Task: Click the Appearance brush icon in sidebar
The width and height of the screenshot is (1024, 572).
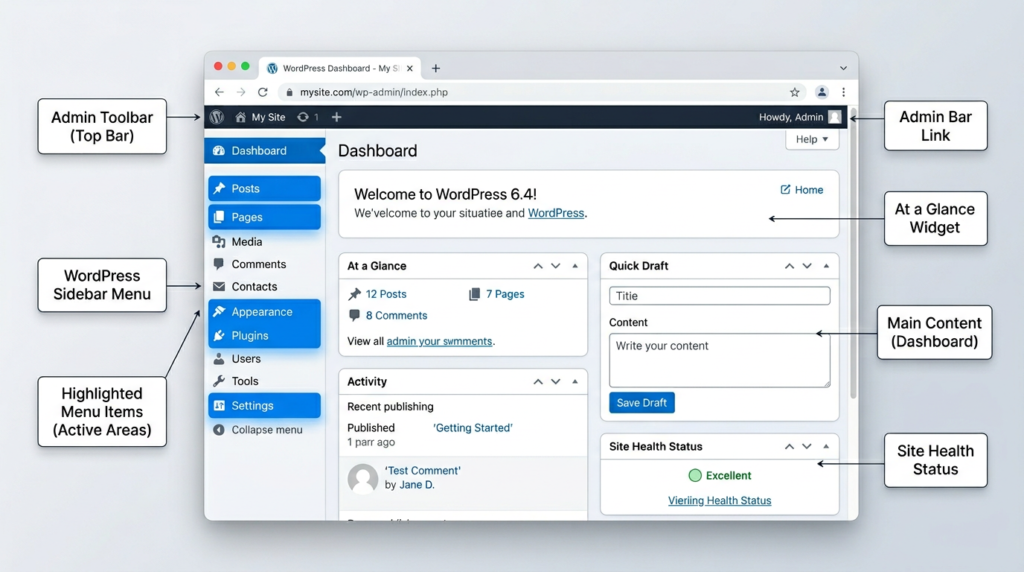Action: pos(219,311)
